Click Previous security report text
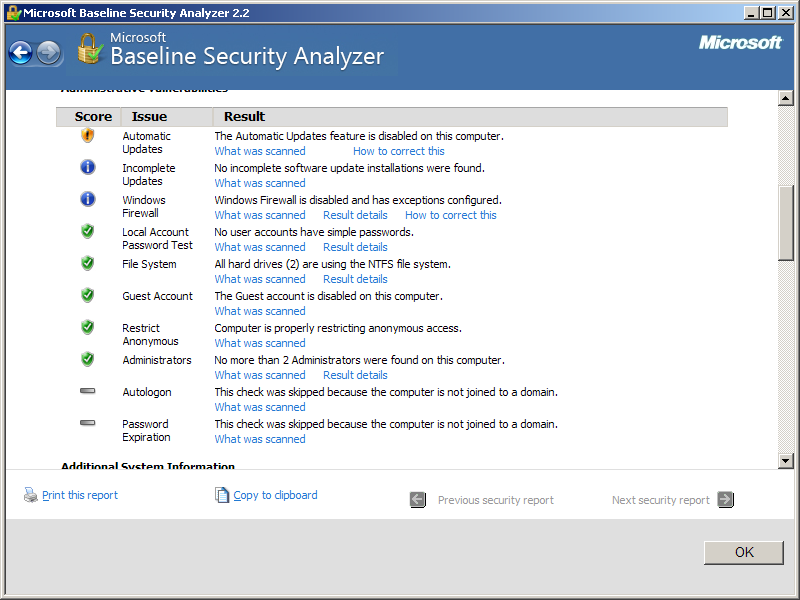The width and height of the screenshot is (800, 600). tap(496, 500)
